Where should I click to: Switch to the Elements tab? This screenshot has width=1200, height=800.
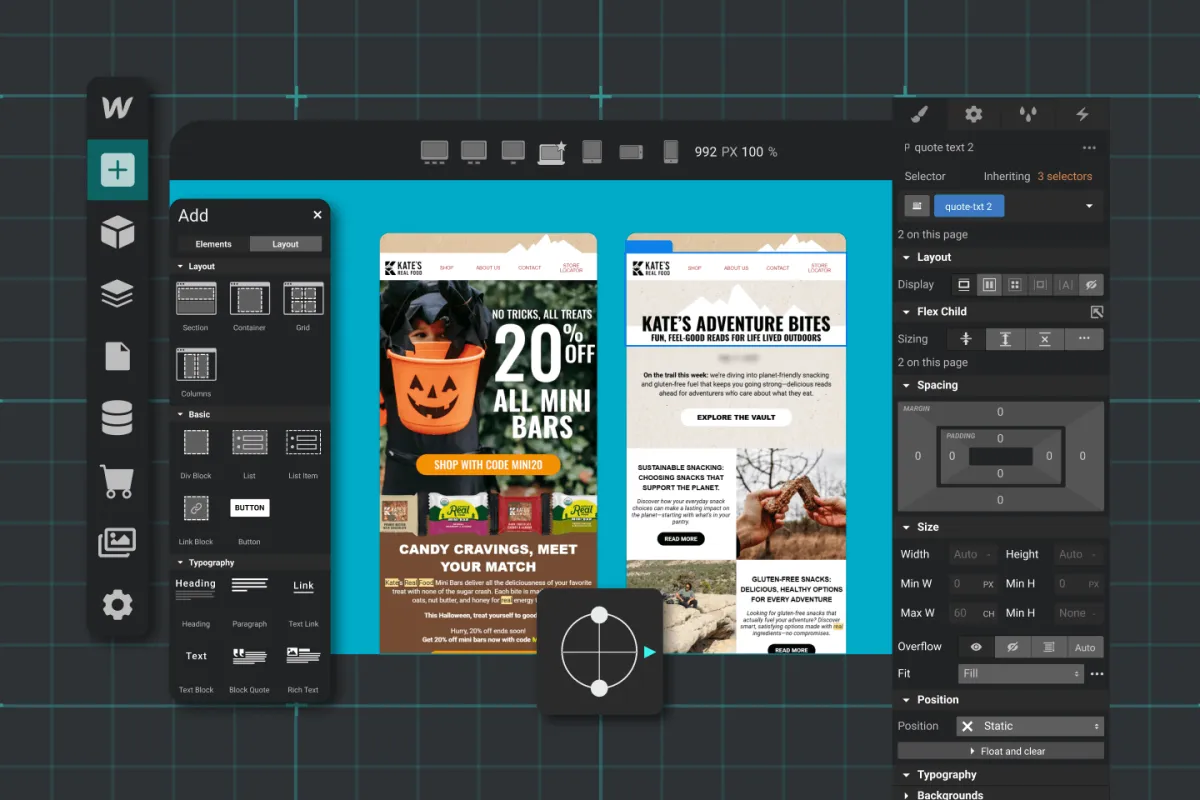213,244
